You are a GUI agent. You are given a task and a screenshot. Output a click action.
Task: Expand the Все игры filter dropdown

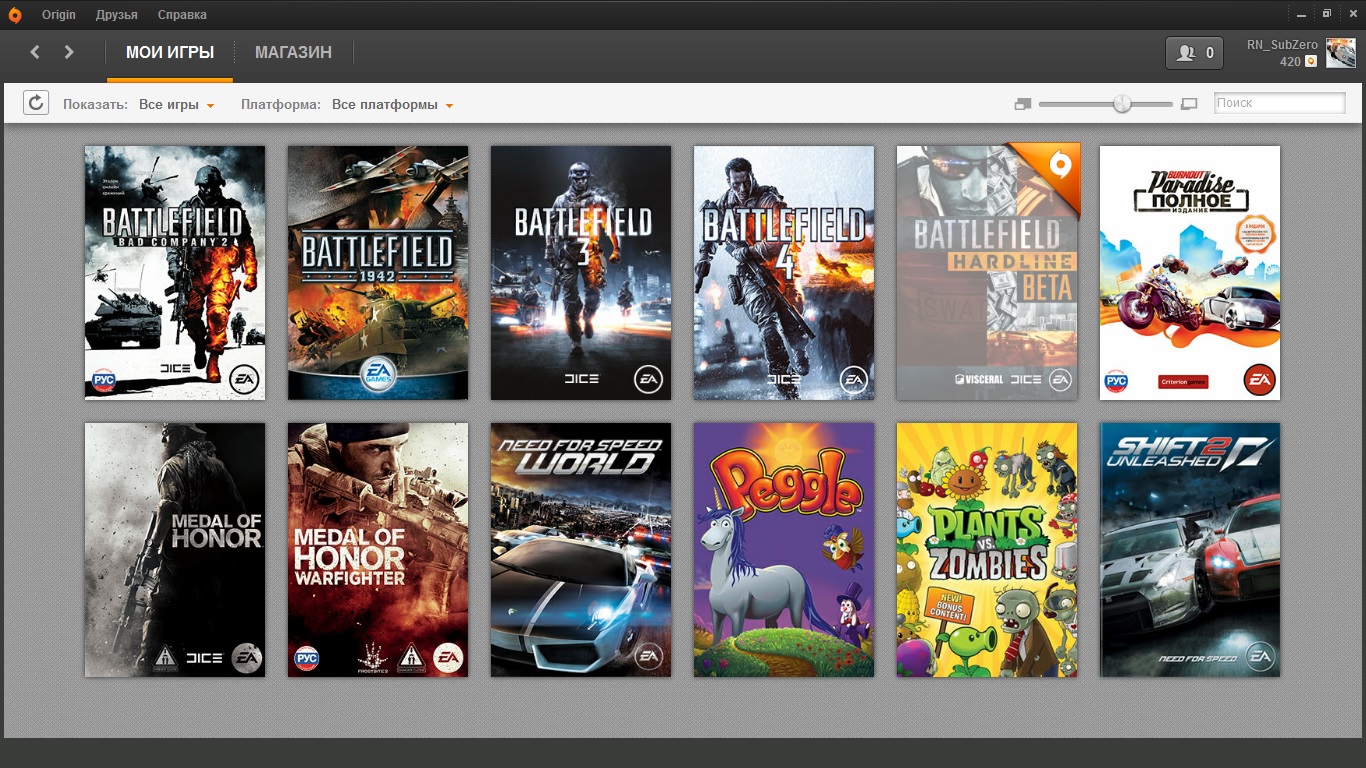[x=177, y=104]
